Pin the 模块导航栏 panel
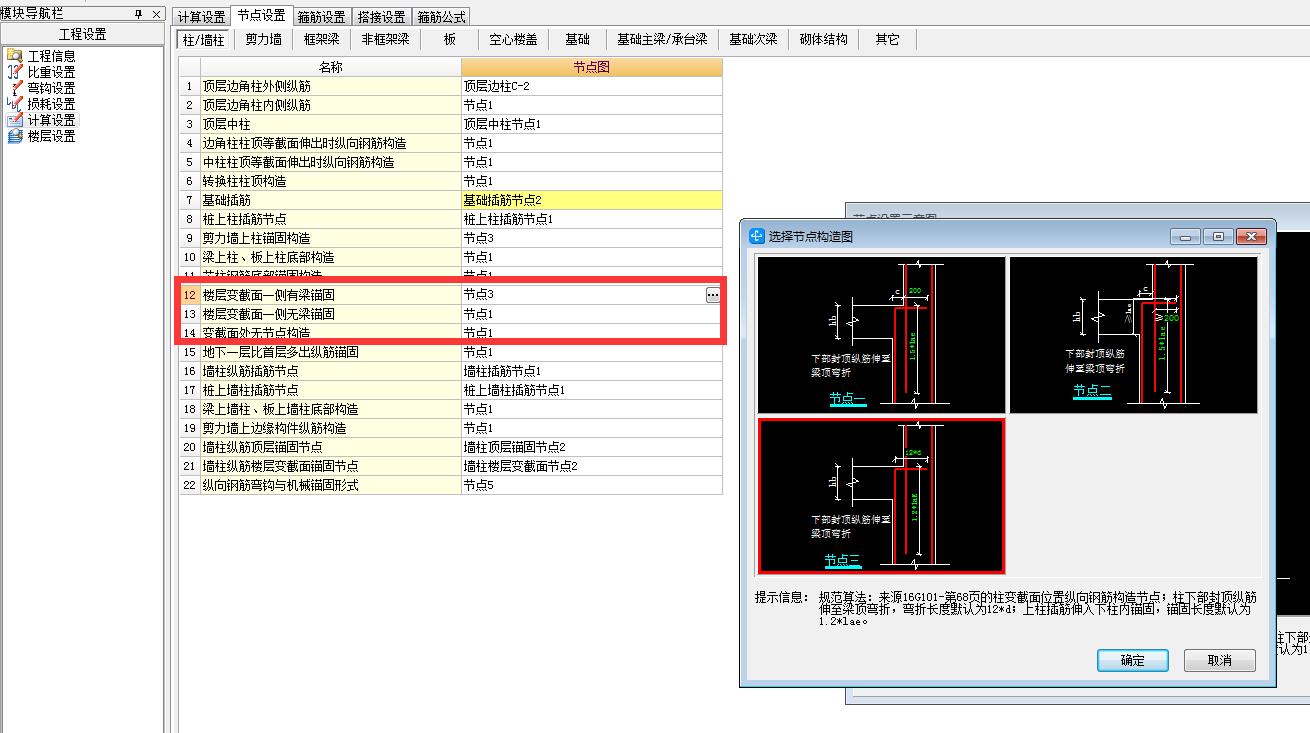This screenshot has height=733, width=1310. click(x=138, y=14)
